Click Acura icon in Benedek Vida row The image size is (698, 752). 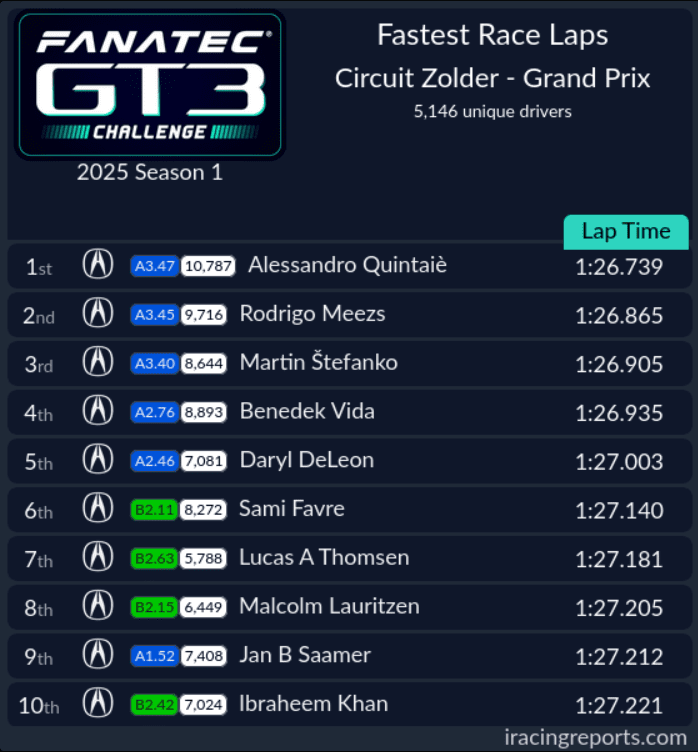click(x=98, y=411)
